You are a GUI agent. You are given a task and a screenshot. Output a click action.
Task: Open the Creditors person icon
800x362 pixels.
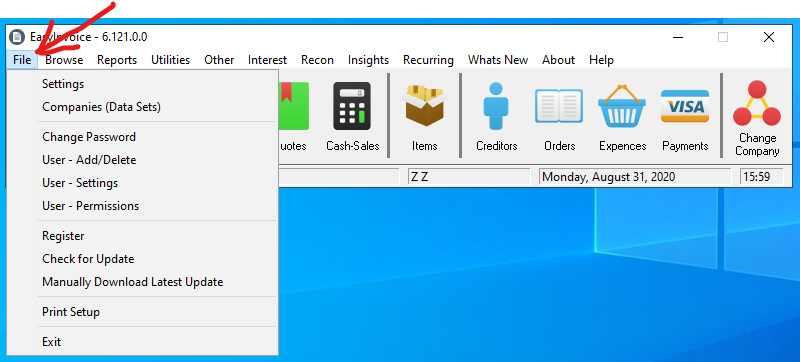496,106
